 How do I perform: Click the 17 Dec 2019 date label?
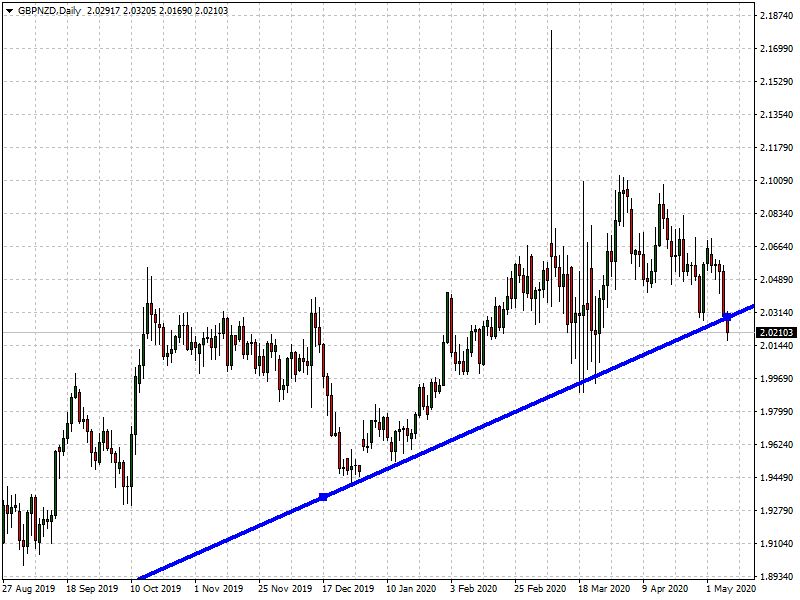click(348, 588)
